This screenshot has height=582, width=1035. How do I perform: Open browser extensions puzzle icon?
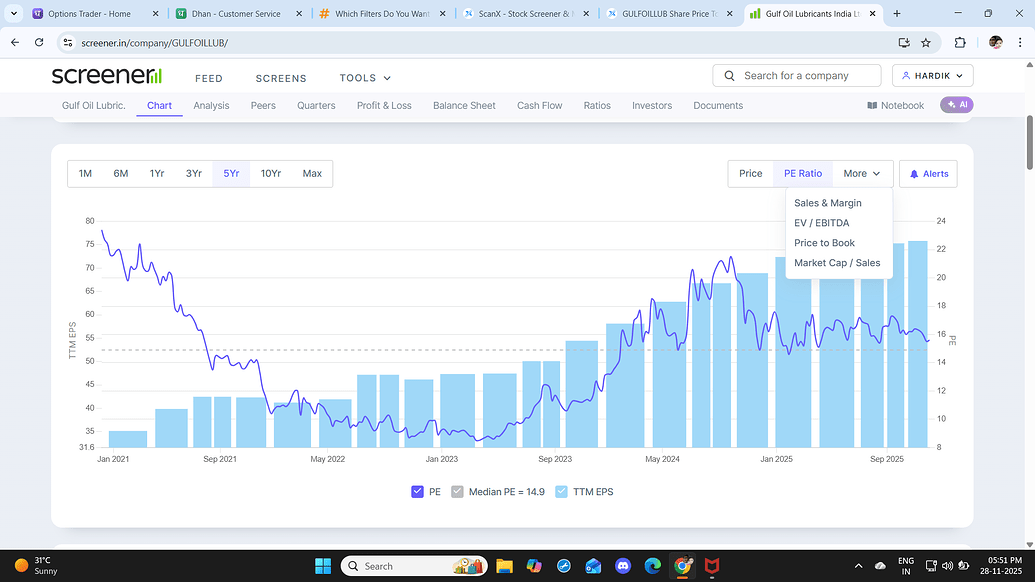tap(960, 43)
